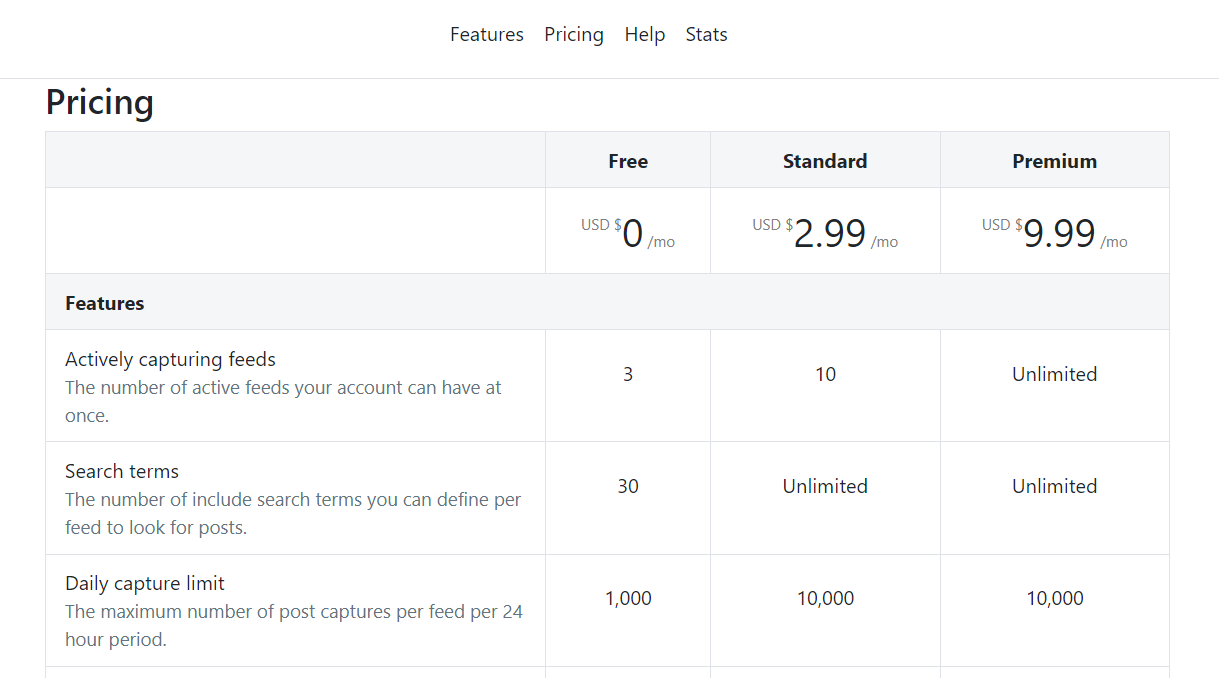Image resolution: width=1219 pixels, height=678 pixels.
Task: Select Free plan's 30 search terms value
Action: tap(627, 486)
